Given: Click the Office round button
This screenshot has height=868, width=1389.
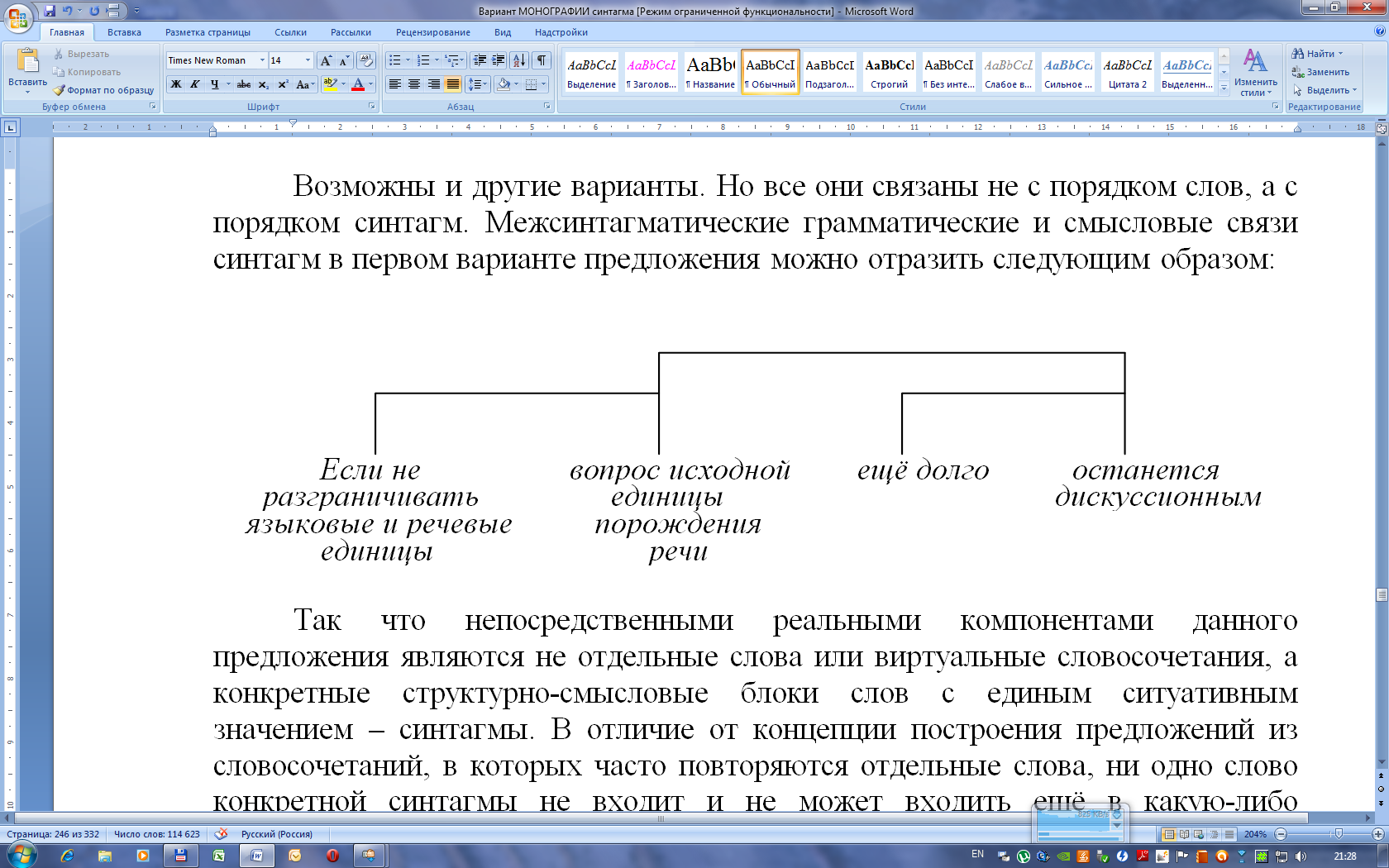Looking at the screenshot, I should tap(18, 17).
